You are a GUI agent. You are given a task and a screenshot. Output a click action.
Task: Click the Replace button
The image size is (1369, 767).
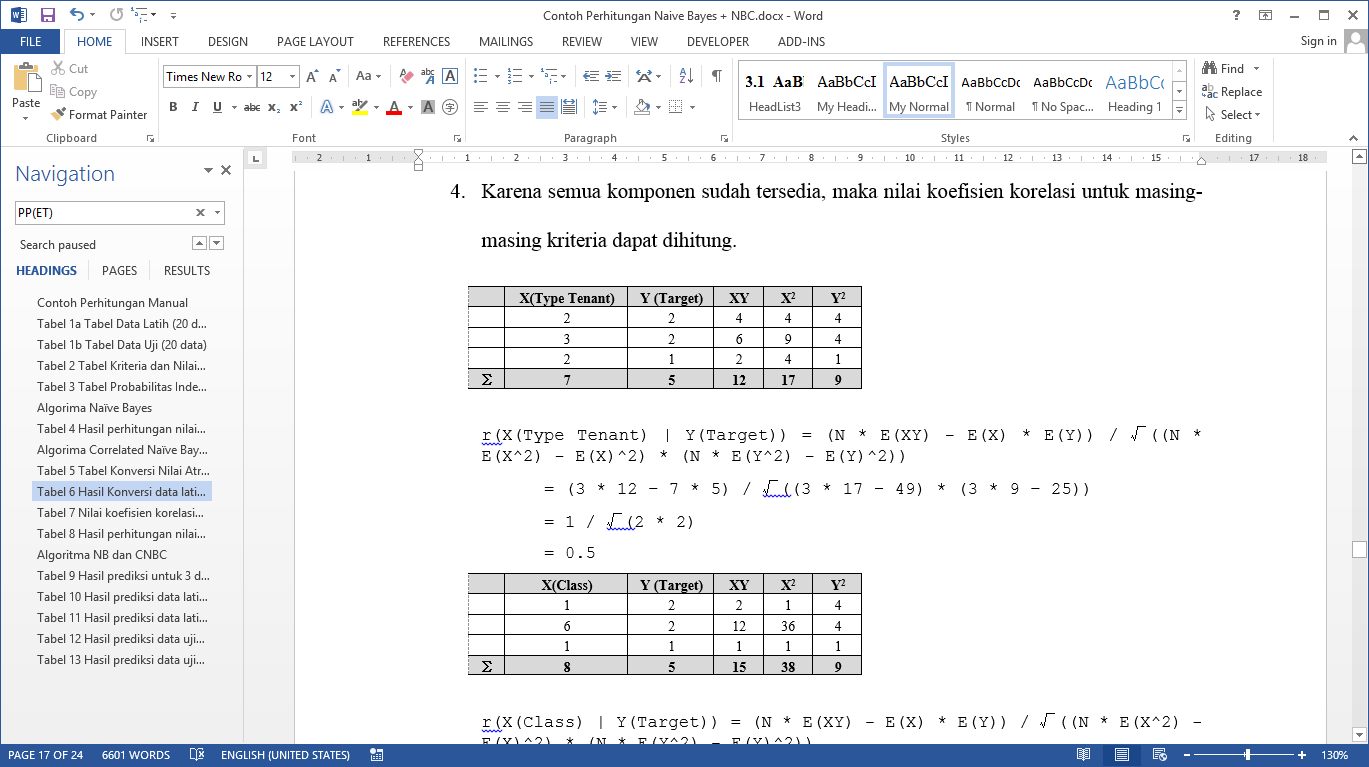tap(1232, 92)
